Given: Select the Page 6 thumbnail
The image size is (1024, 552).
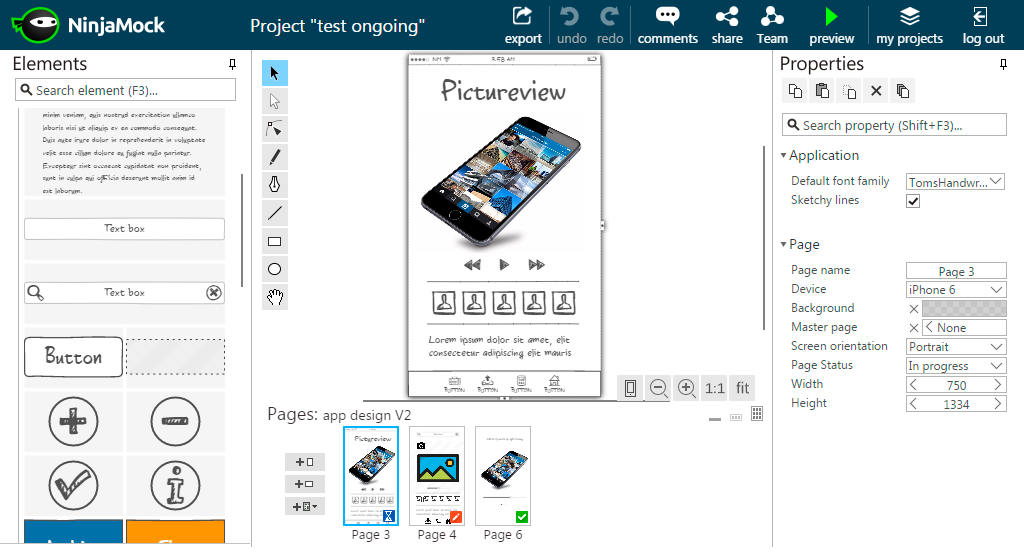Looking at the screenshot, I should pyautogui.click(x=503, y=476).
